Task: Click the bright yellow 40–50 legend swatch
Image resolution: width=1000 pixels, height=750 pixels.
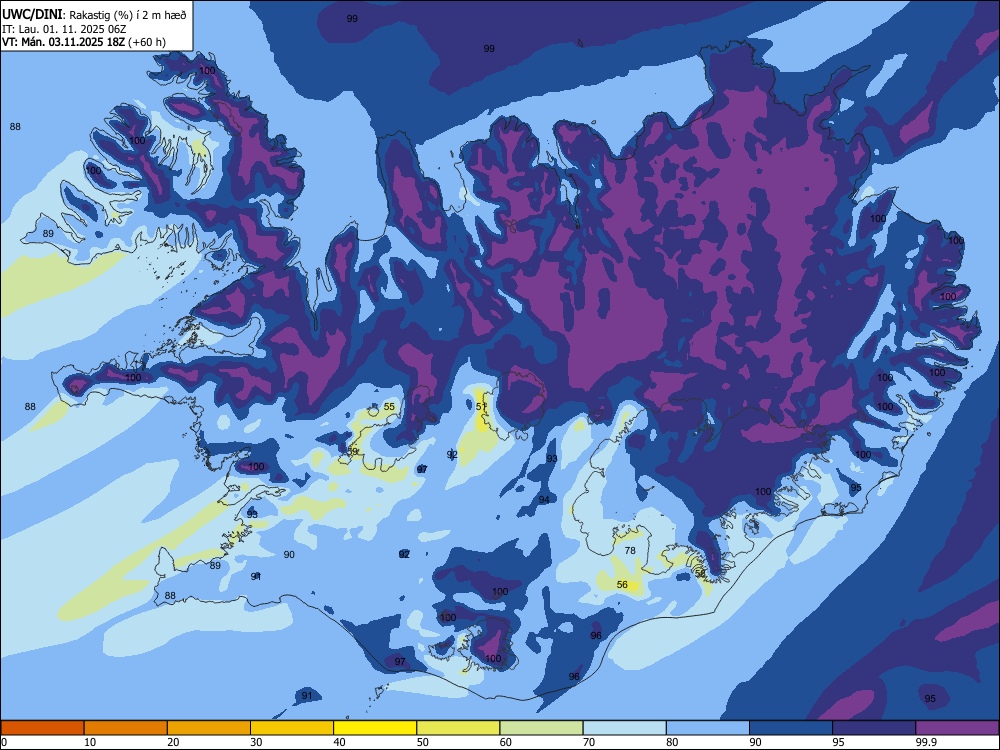Action: [375, 728]
